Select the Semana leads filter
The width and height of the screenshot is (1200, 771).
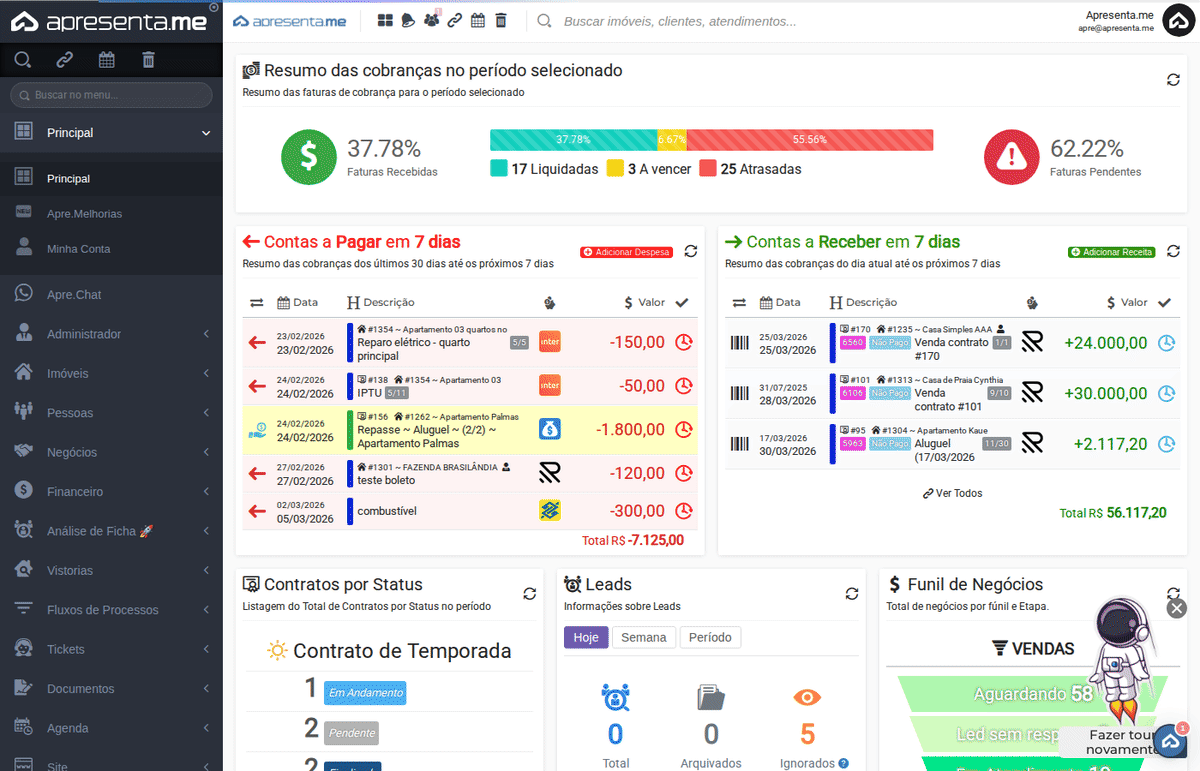click(x=644, y=637)
